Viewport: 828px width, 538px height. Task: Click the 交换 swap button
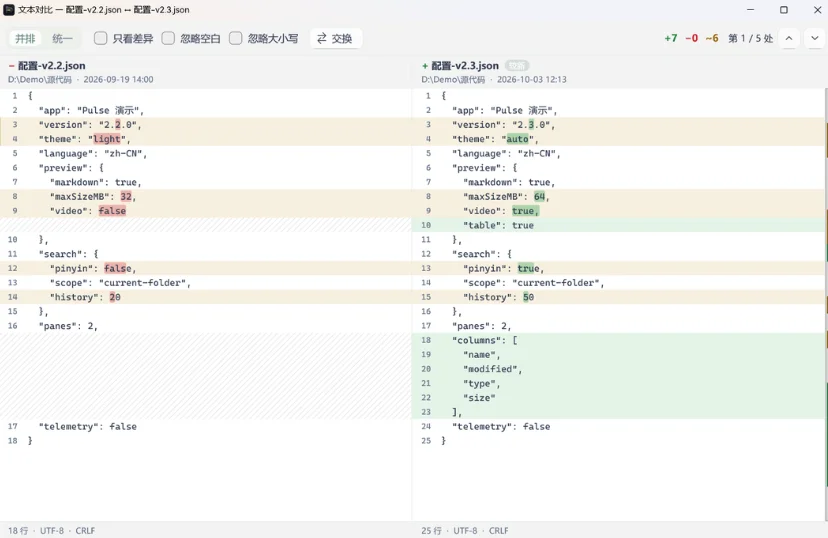click(x=335, y=39)
